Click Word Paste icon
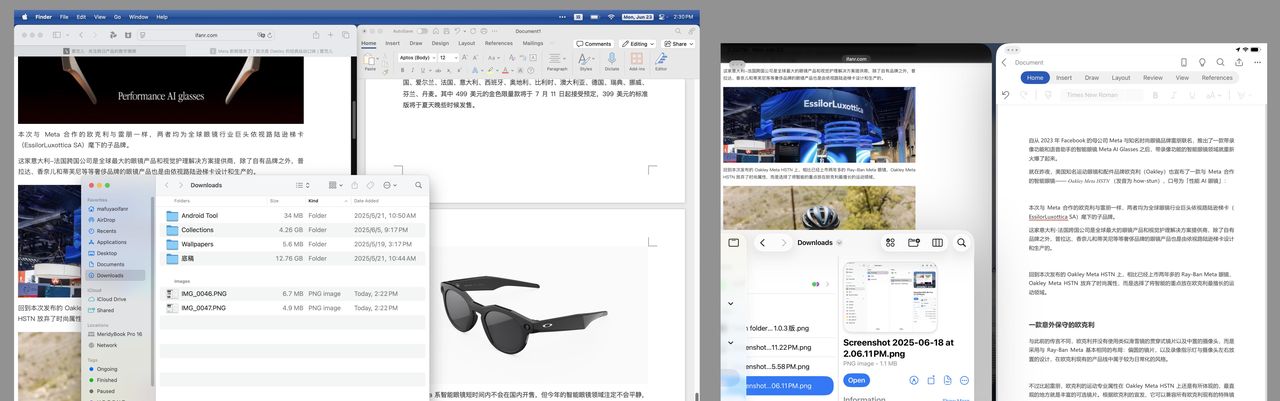 [370, 59]
